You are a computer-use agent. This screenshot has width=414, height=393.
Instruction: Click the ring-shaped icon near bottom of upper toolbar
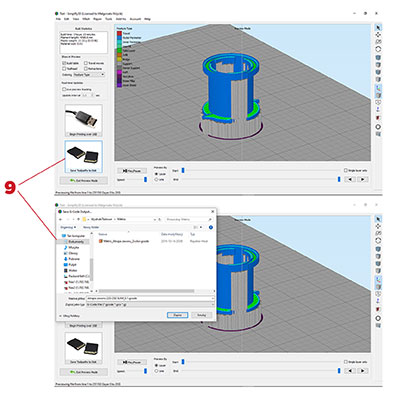pyautogui.click(x=378, y=127)
